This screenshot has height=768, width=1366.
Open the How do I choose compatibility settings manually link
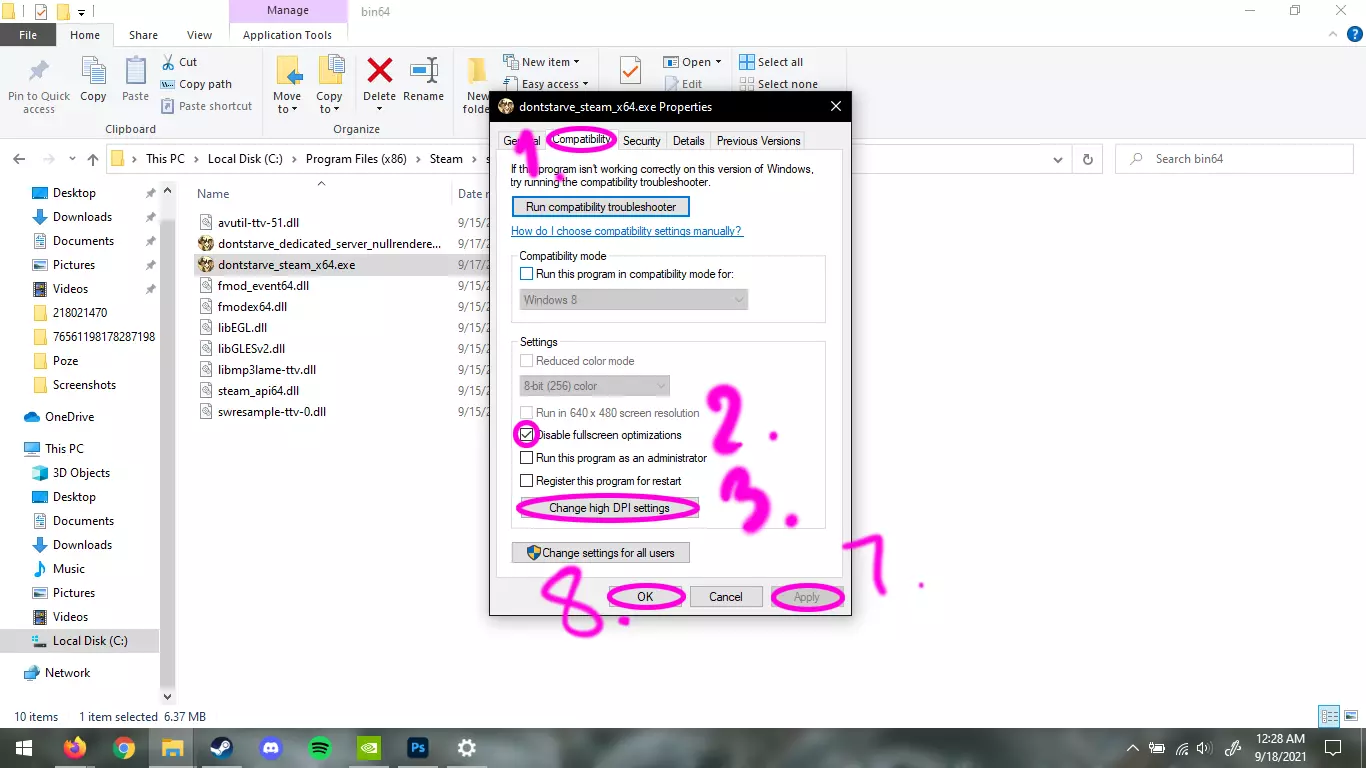627,231
